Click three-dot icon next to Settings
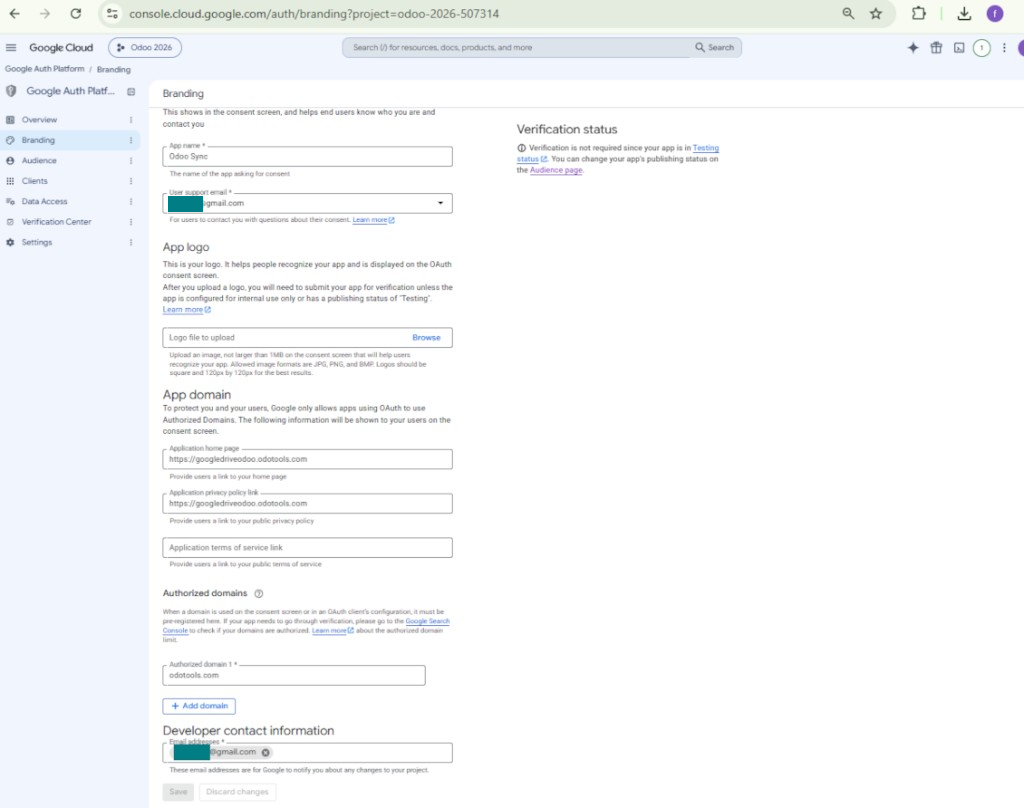Screen dimensions: 1024x808 [131, 242]
